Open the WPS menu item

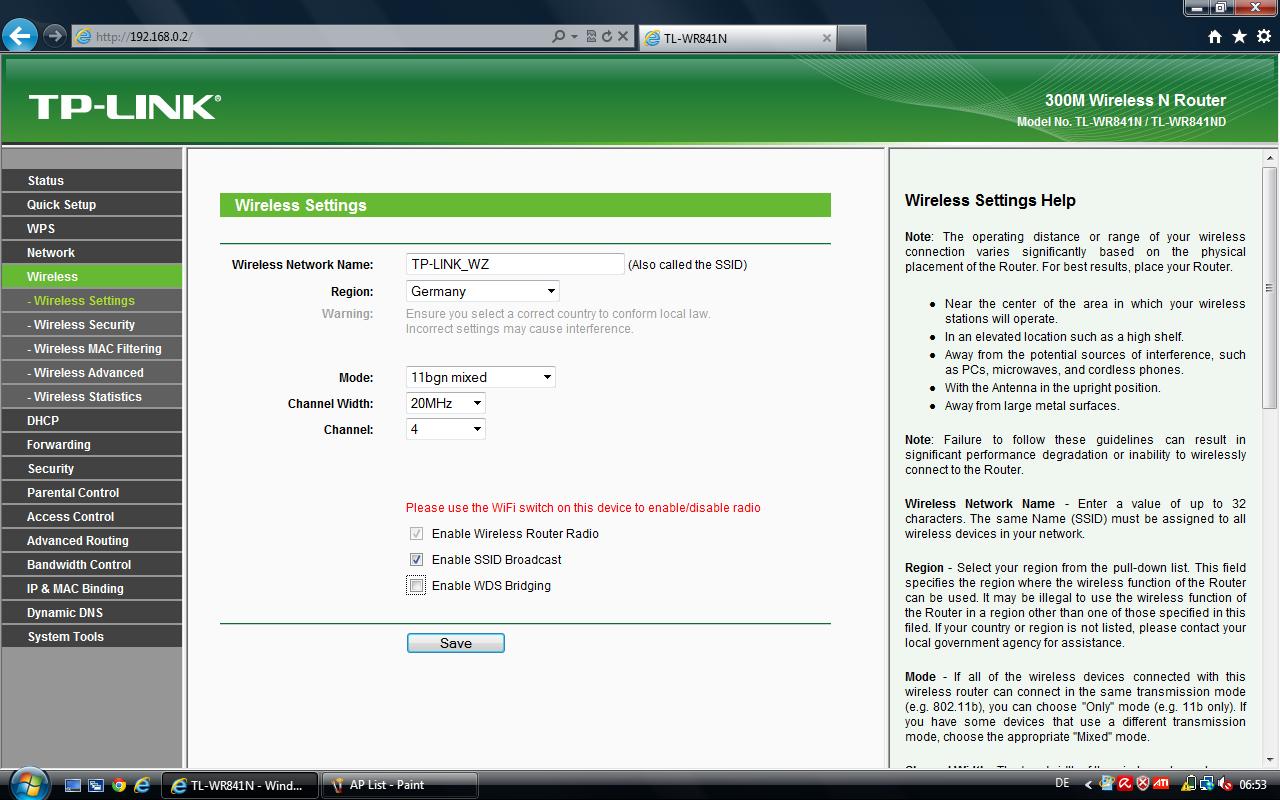92,228
